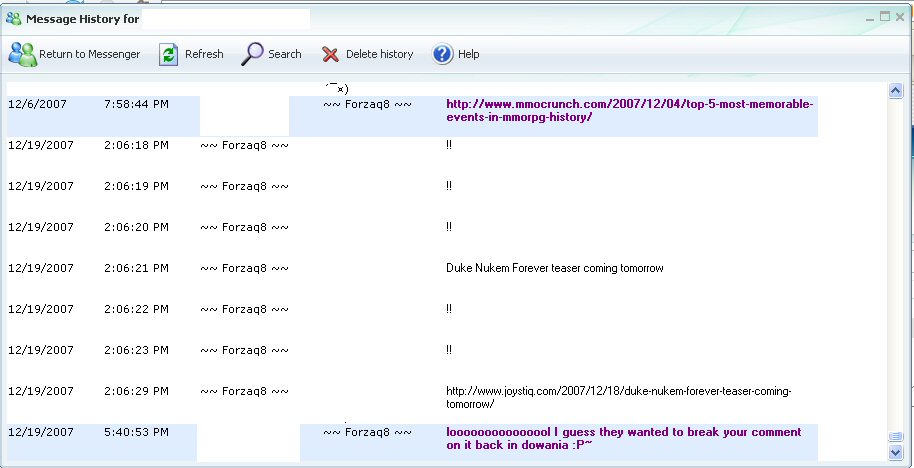
Task: Click the blue question mark Help icon
Action: (443, 54)
